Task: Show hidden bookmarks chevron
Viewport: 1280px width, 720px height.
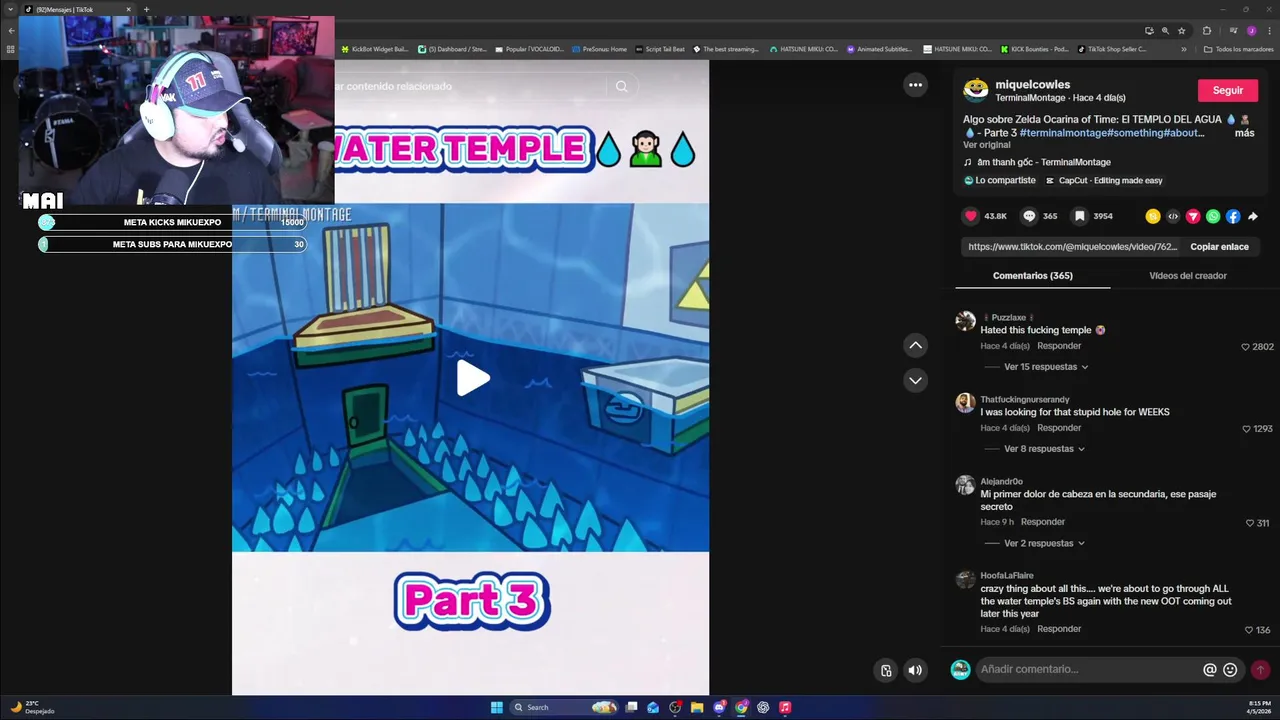Action: (1184, 49)
